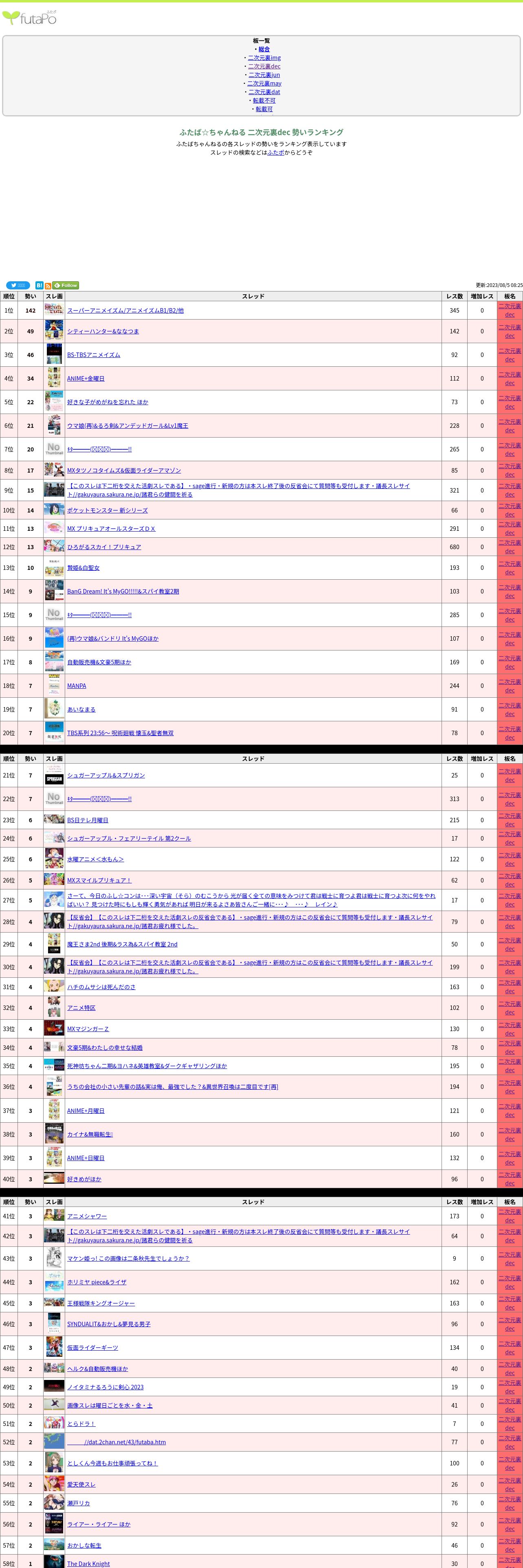The width and height of the screenshot is (523, 1568).
Task: Open thread 好きな子がめがねを忘れた ほか
Action: coord(108,402)
